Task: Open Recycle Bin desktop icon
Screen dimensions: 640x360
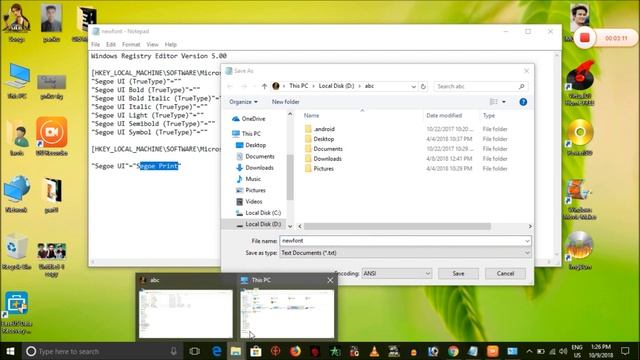Action: pos(17,251)
